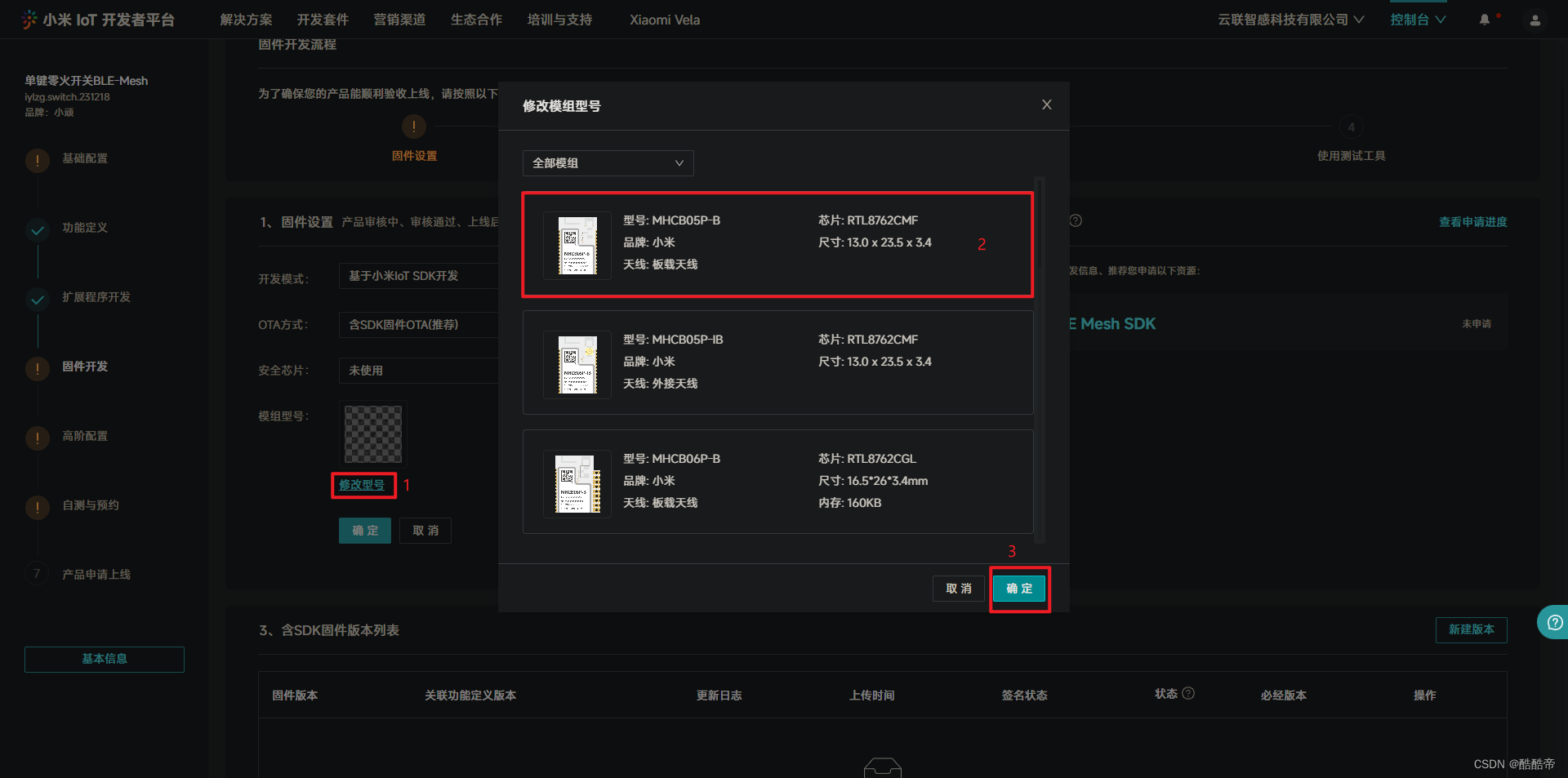Select the MHCB06P-B module card
The image size is (1568, 778).
coord(777,482)
